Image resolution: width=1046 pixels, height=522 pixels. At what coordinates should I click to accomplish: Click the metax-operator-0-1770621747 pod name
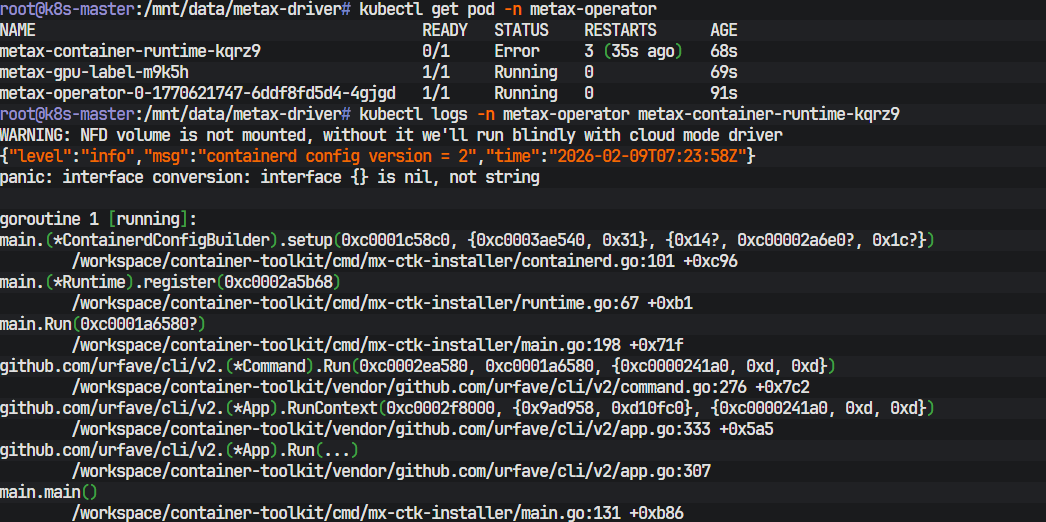197,93
